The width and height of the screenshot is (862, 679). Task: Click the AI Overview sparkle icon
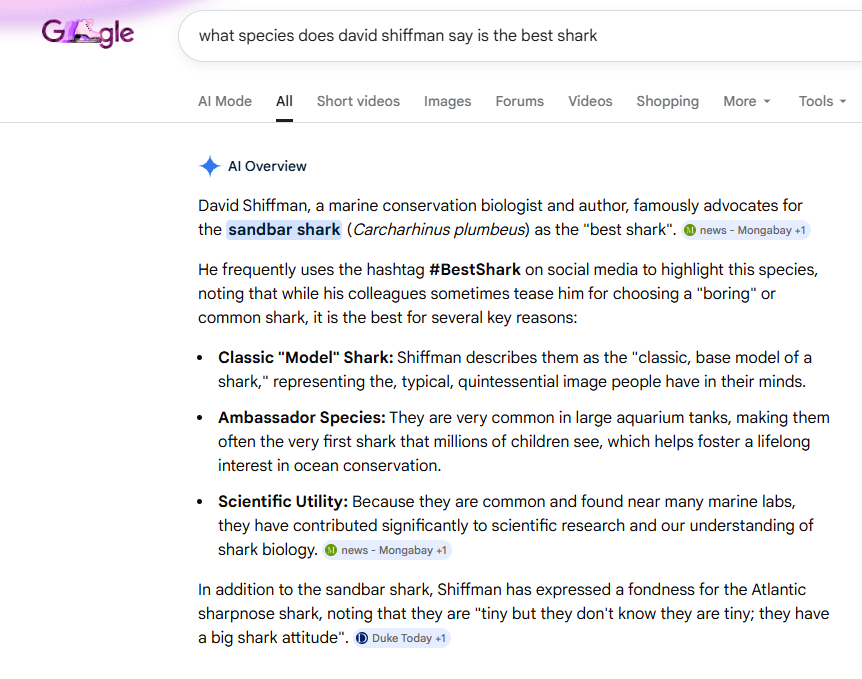click(209, 167)
